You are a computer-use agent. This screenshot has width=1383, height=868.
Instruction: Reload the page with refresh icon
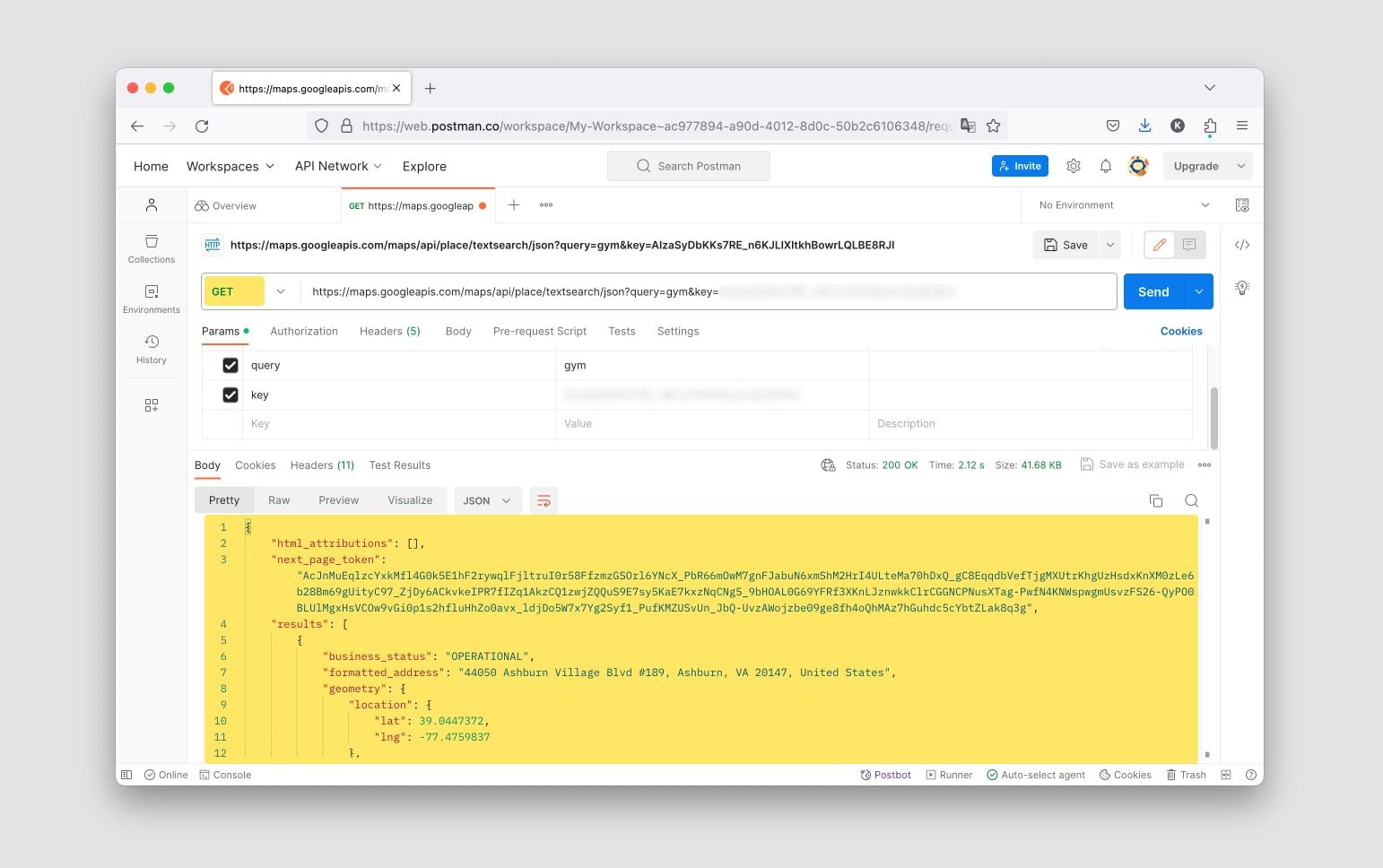click(x=202, y=126)
